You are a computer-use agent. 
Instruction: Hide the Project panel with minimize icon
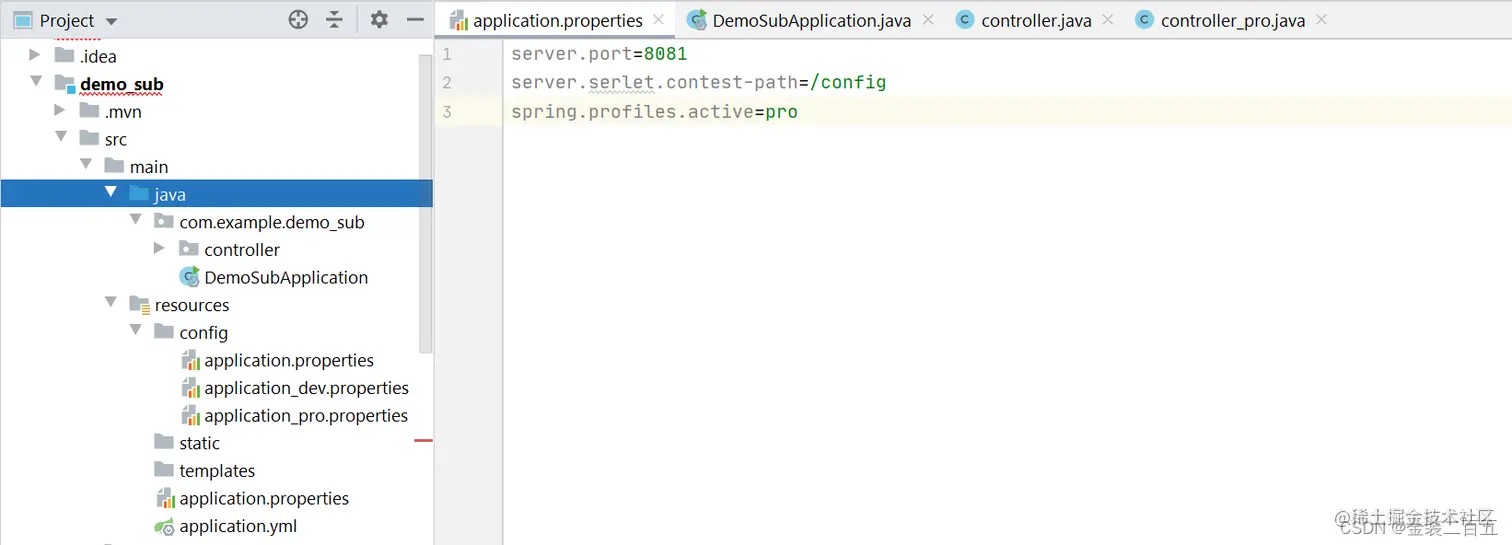(415, 19)
